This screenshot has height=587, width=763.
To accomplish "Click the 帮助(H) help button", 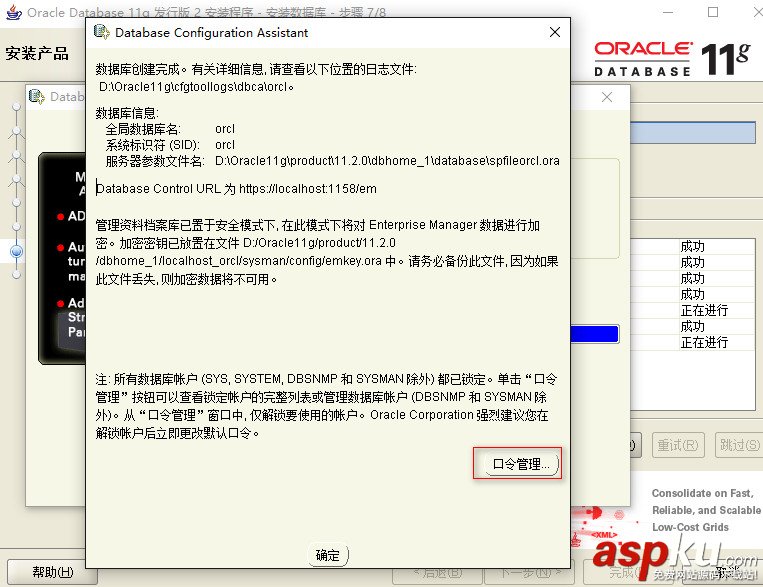I will (x=52, y=572).
